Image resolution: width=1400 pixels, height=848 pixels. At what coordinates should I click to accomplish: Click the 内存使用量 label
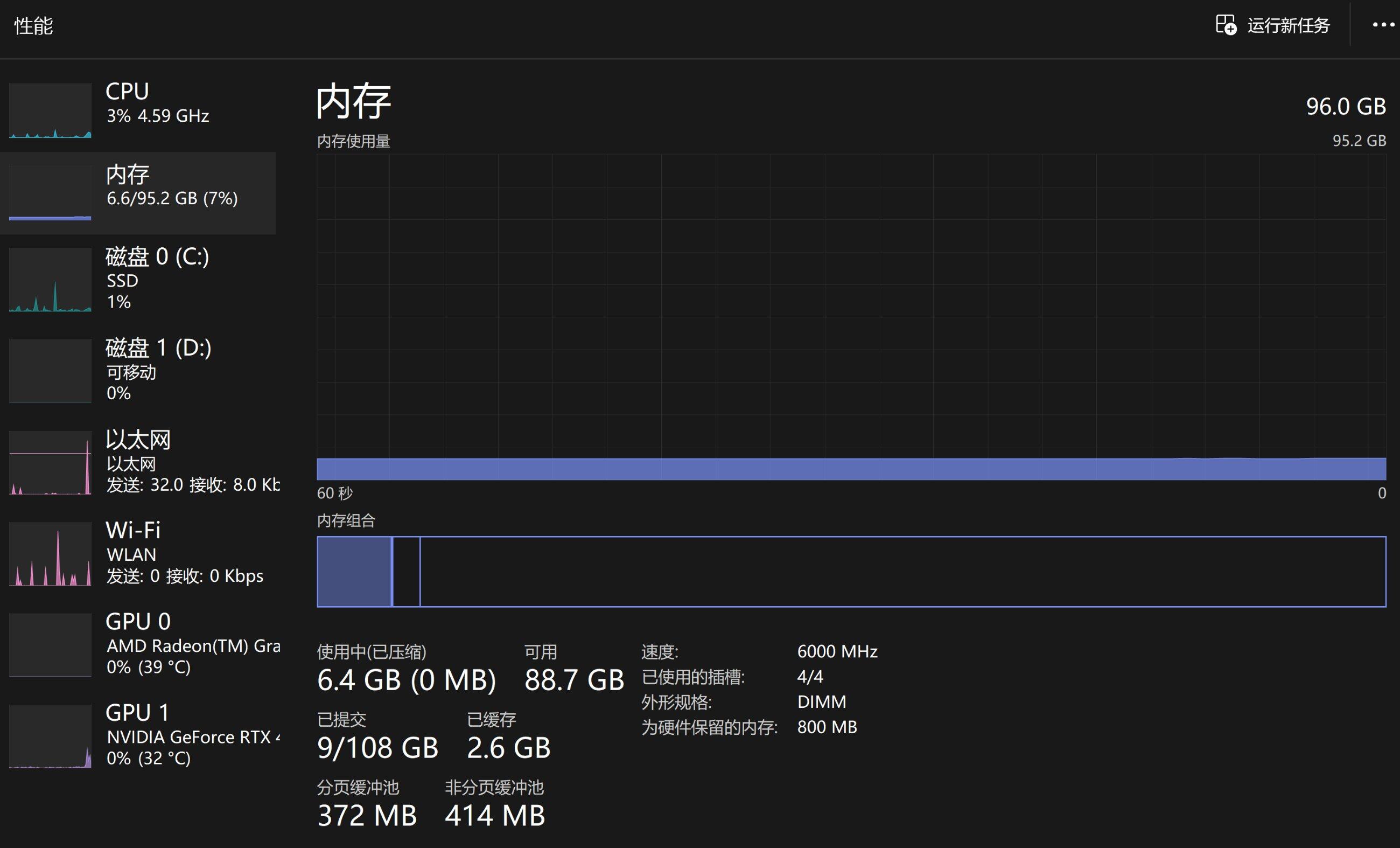point(353,141)
